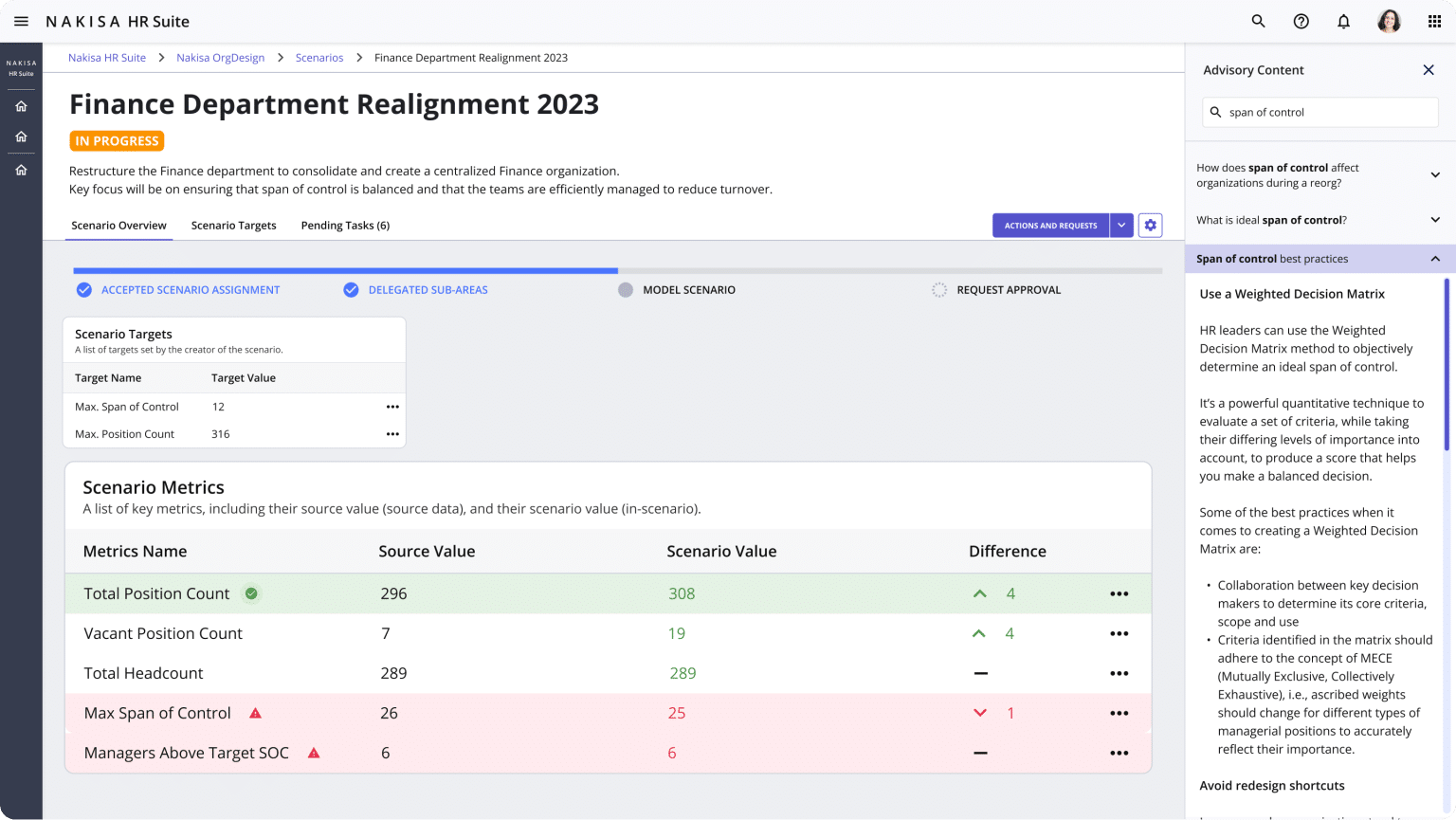This screenshot has height=820, width=1456.
Task: Click the help icon in the header
Action: point(1301,20)
